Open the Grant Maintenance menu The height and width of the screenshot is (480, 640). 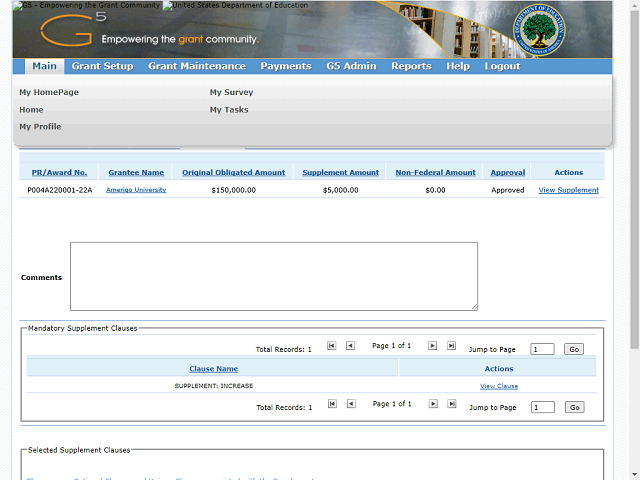point(197,66)
